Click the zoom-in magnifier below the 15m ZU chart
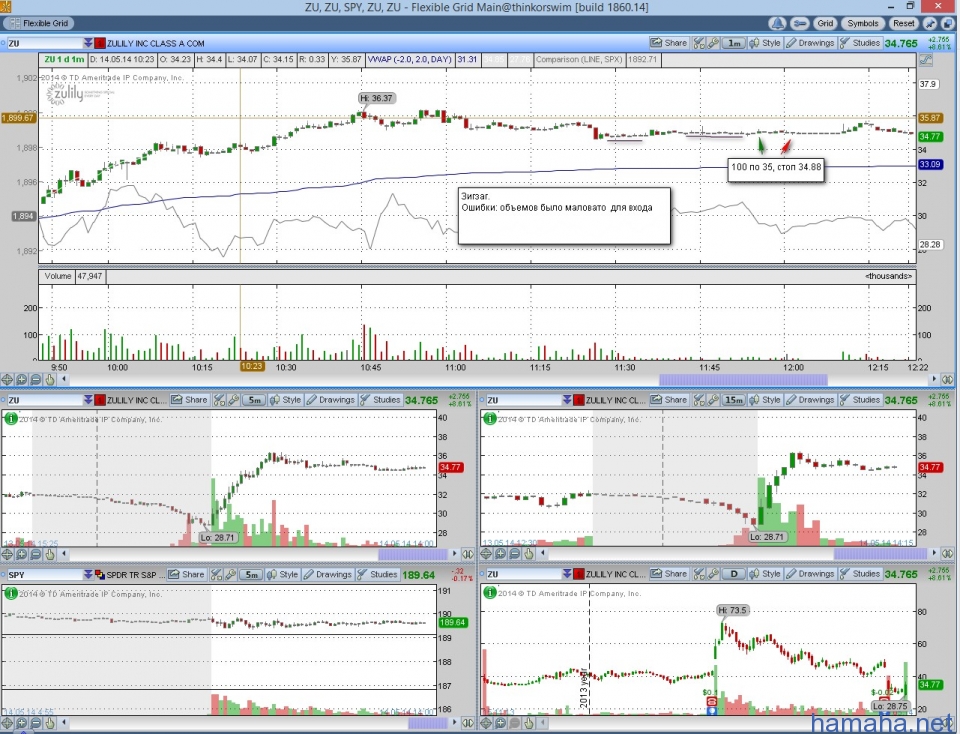Viewport: 960px width, 734px height. coord(501,554)
